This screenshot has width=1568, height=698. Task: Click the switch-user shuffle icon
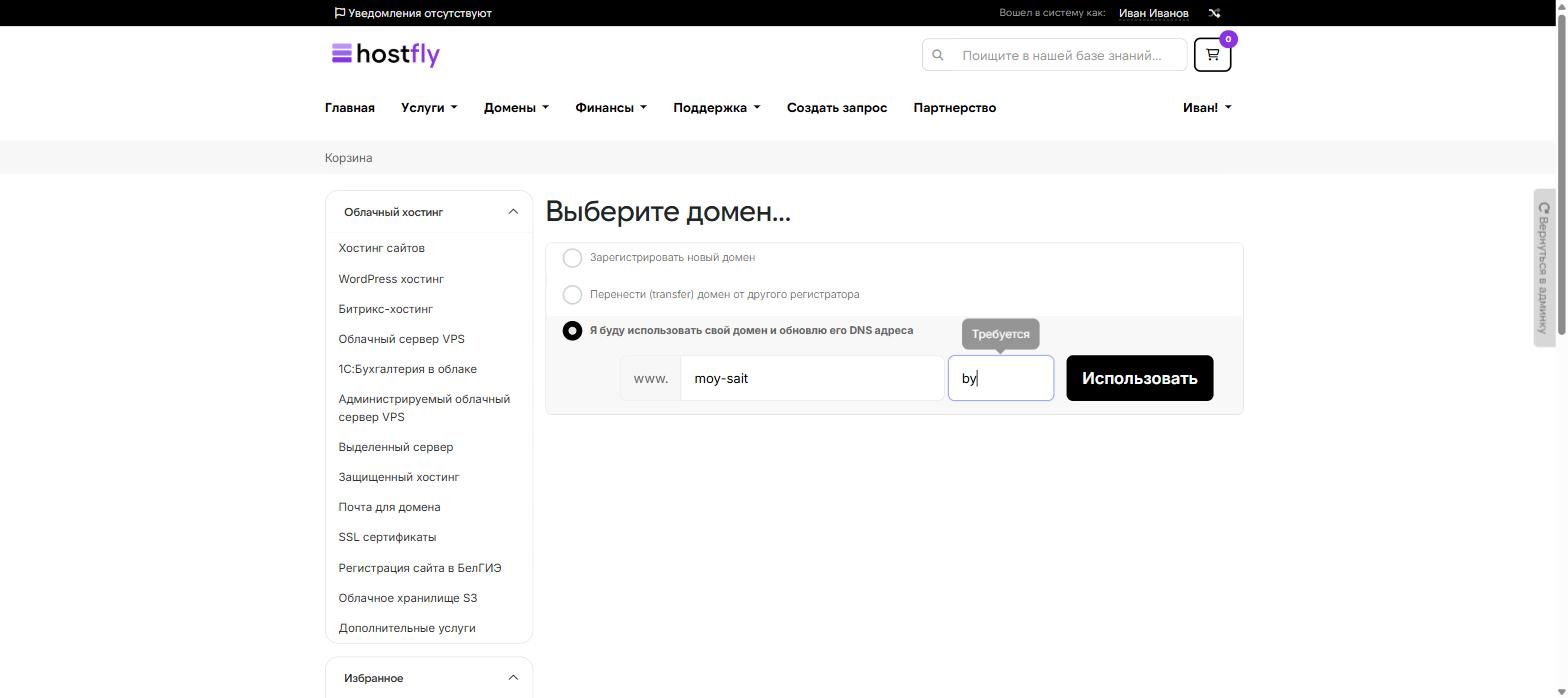[1214, 13]
